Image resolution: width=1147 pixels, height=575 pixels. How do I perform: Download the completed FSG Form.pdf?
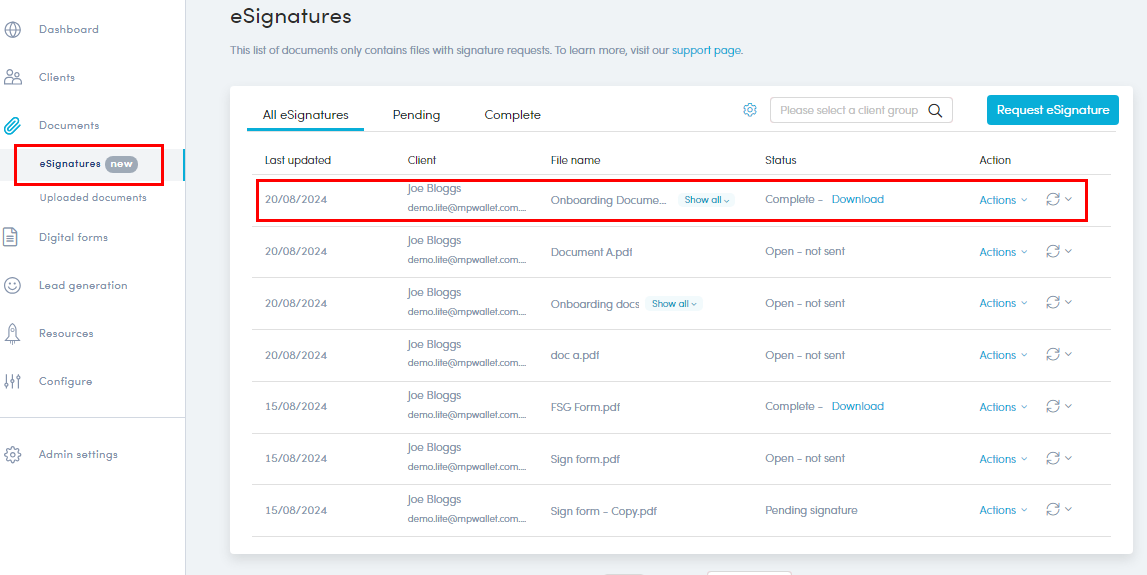coord(857,406)
